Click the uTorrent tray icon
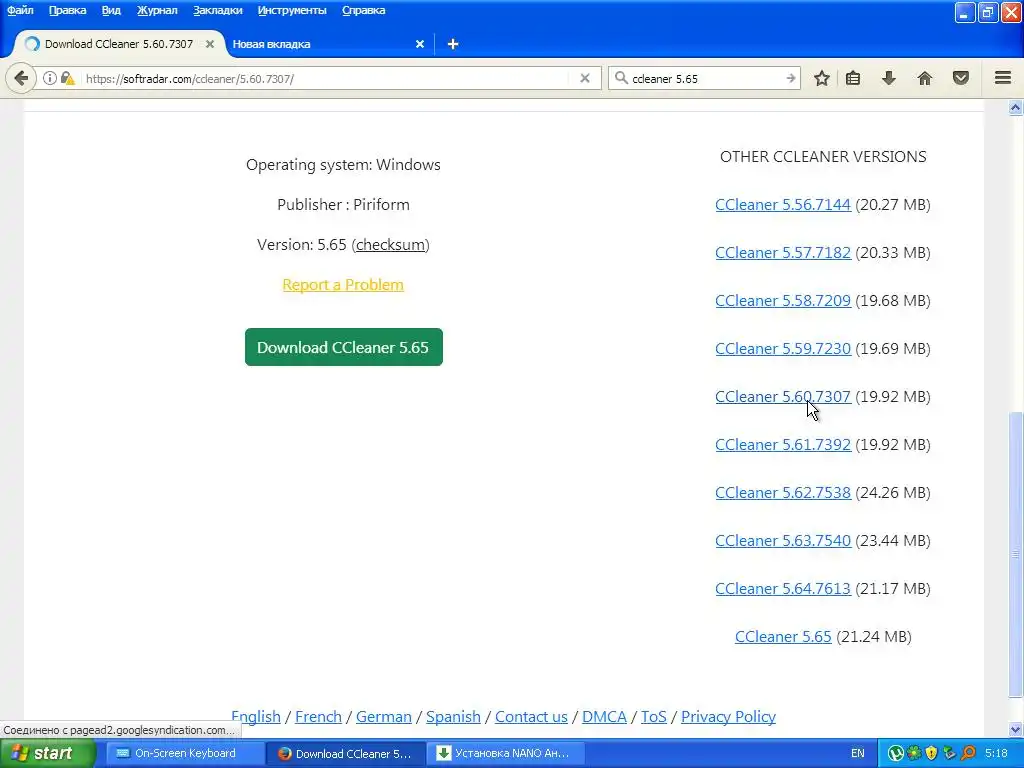Image resolution: width=1024 pixels, height=768 pixels. point(896,754)
